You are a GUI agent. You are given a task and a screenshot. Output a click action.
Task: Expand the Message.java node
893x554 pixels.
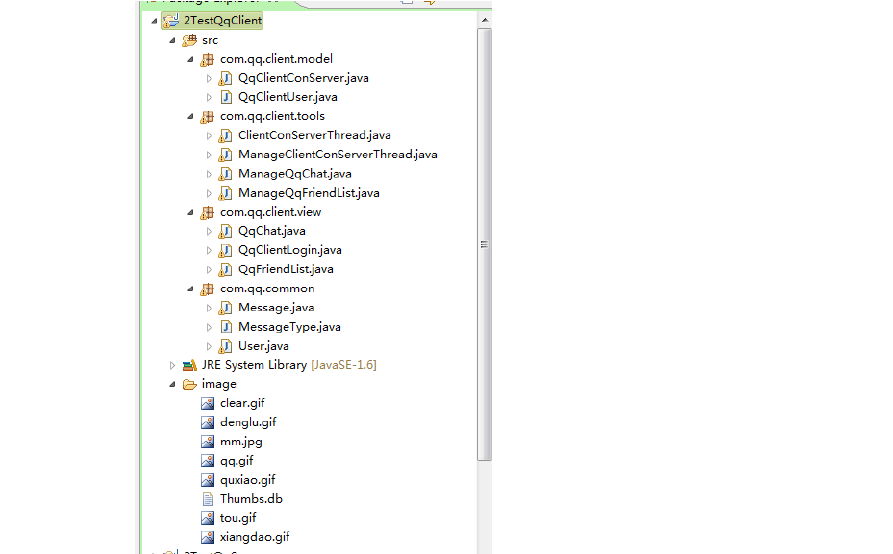[209, 308]
